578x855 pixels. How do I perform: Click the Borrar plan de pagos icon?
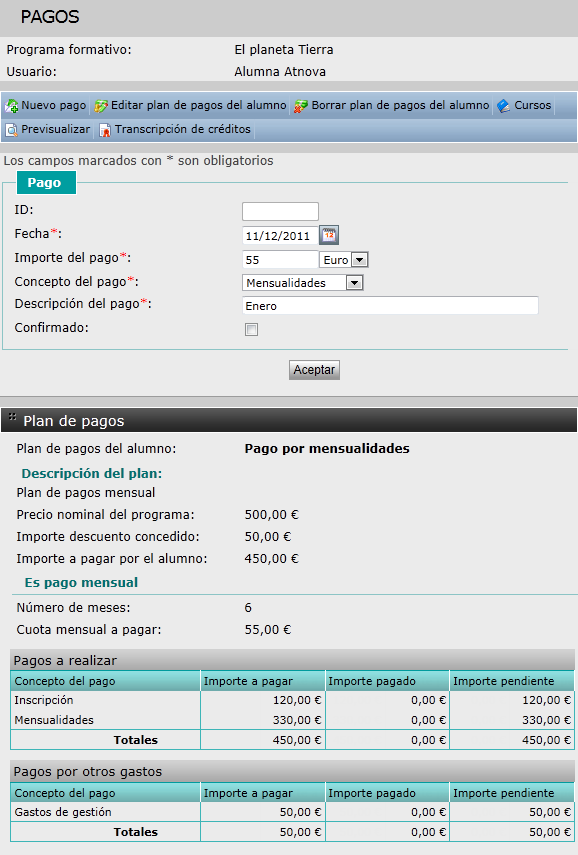click(301, 106)
